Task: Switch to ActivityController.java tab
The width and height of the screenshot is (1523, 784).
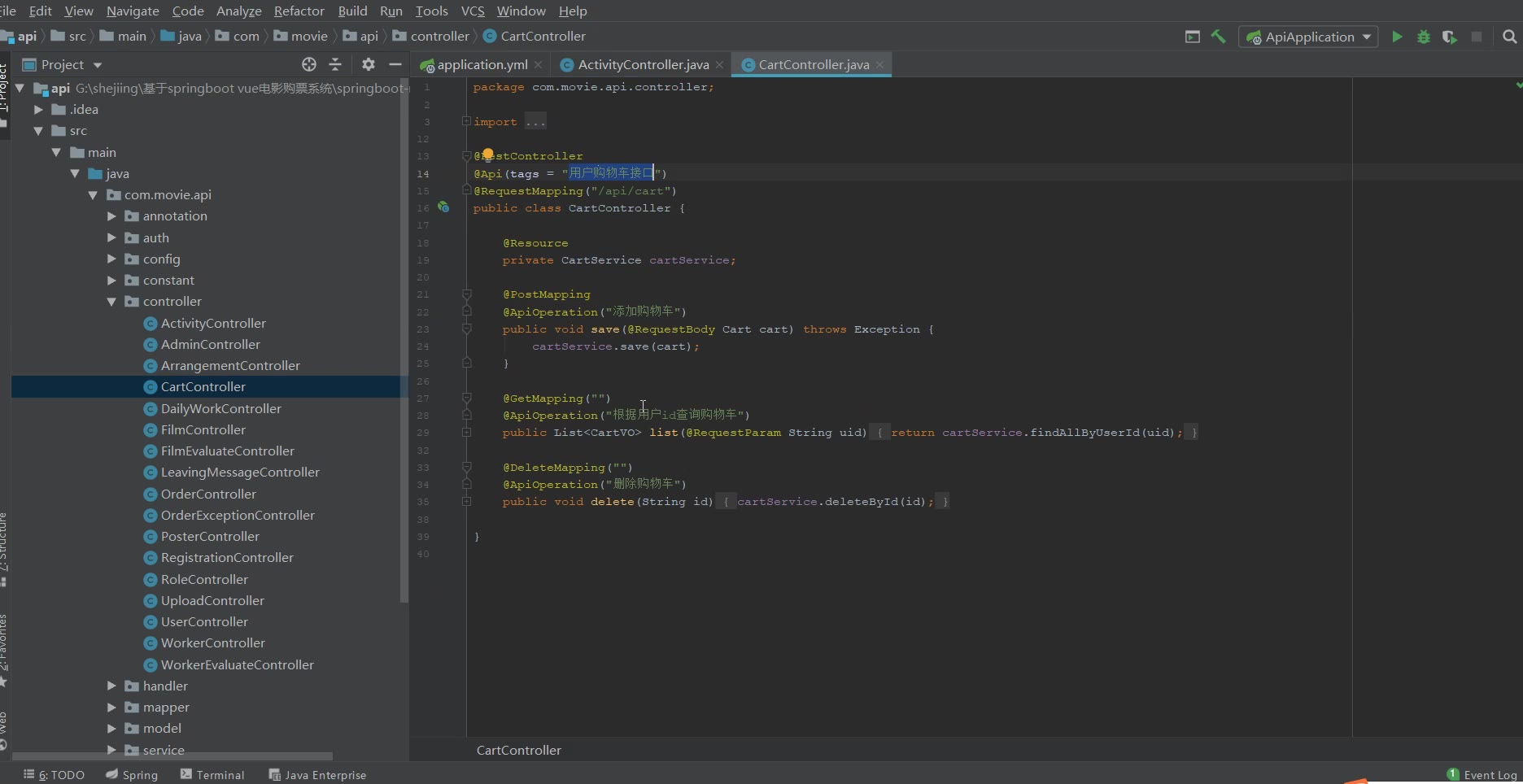Action: (642, 64)
